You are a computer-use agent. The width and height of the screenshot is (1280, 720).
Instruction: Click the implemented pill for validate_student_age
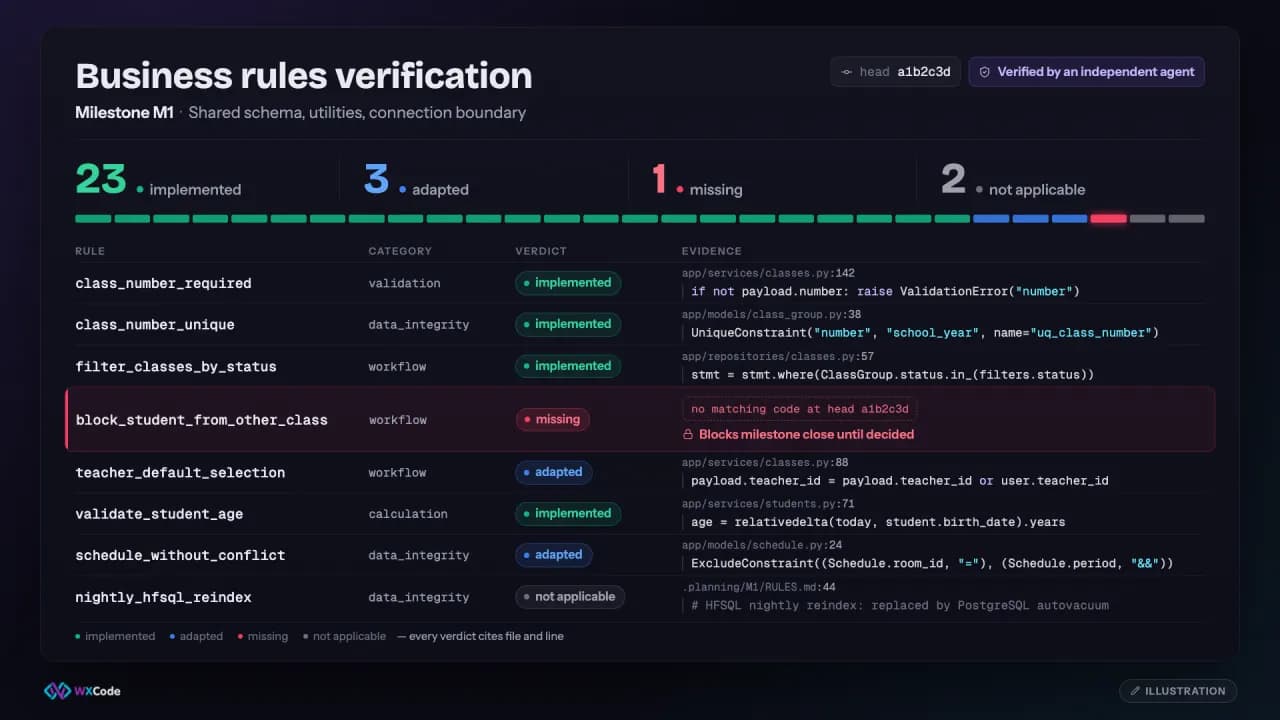coord(568,514)
